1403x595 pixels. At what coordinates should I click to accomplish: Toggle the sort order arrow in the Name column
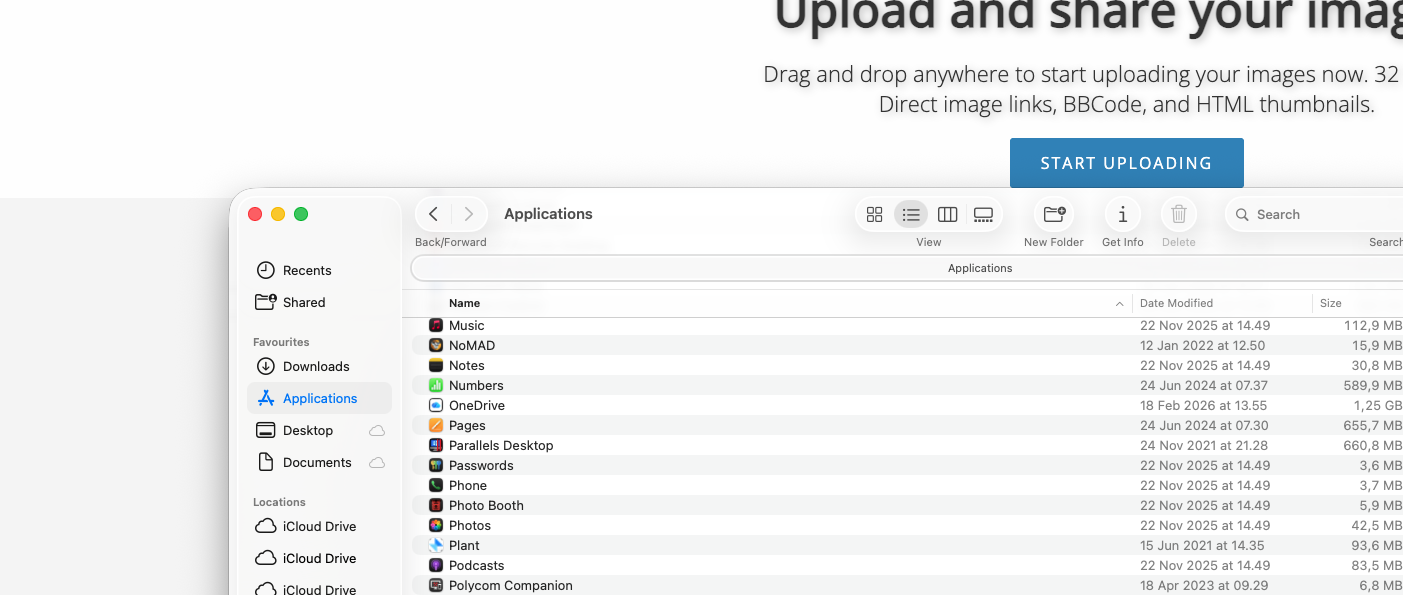(1119, 303)
